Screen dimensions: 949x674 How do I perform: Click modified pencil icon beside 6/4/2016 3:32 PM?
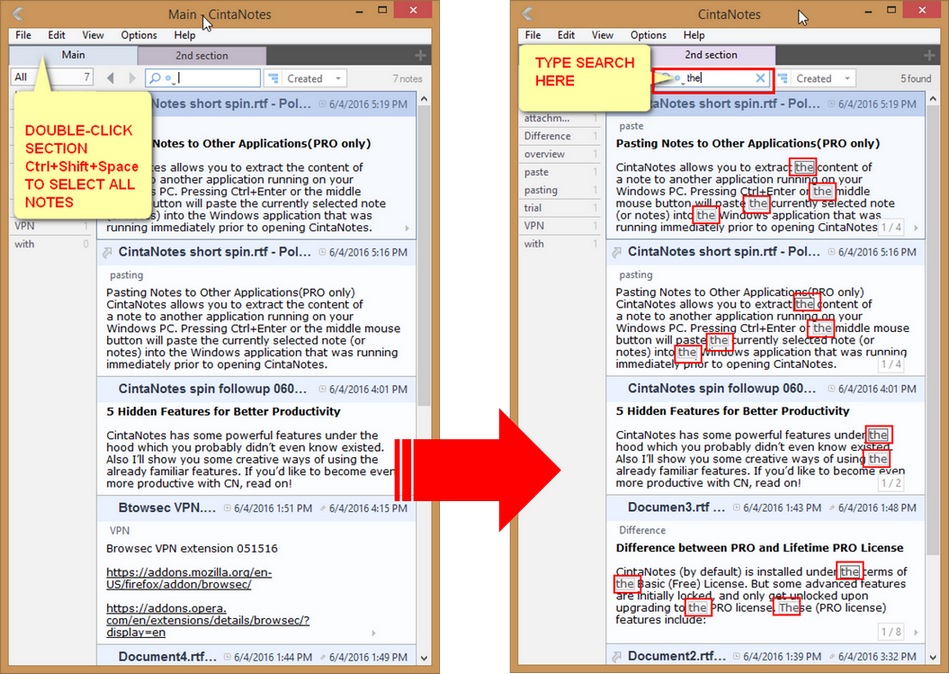[833, 656]
